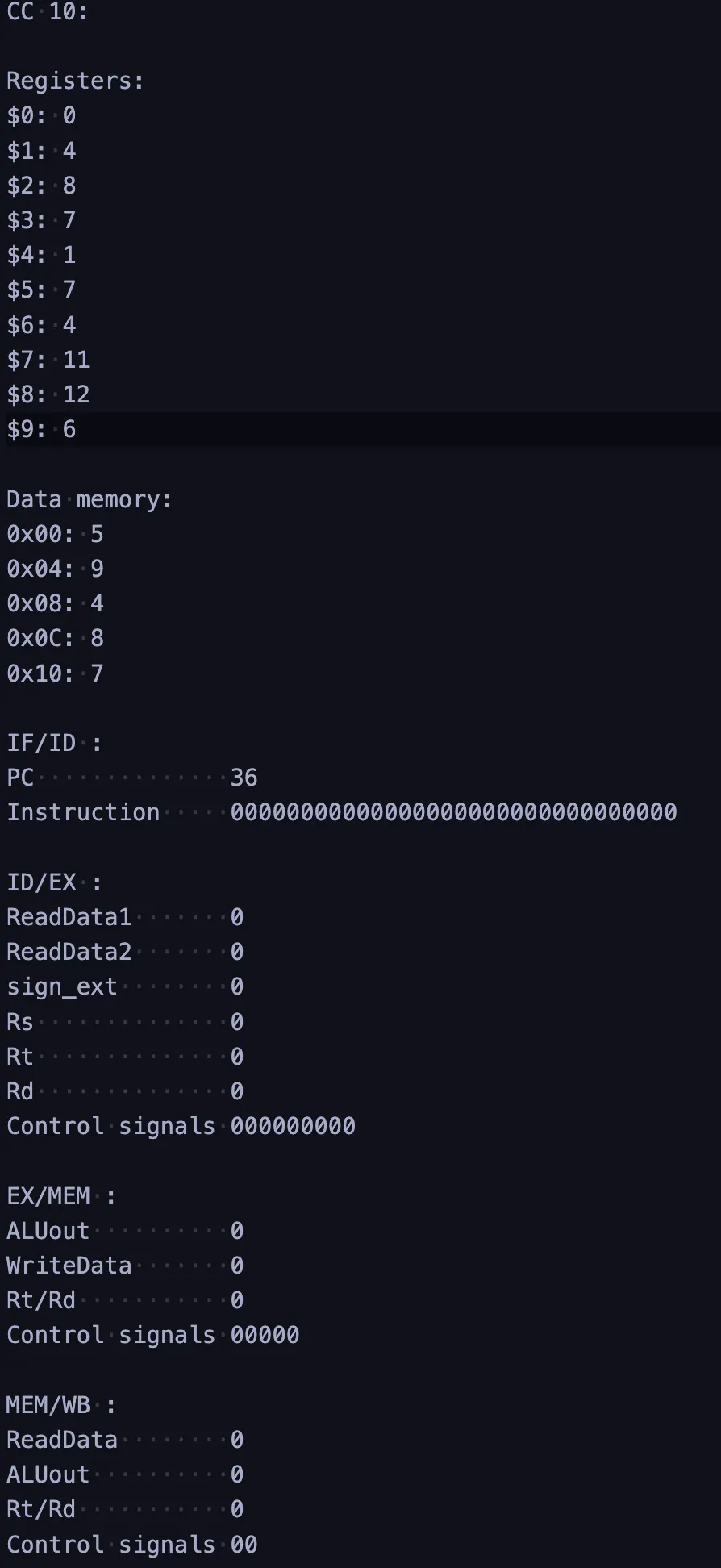Place cursor on the ReadData1 line
The width and height of the screenshot is (721, 1568).
[69, 917]
